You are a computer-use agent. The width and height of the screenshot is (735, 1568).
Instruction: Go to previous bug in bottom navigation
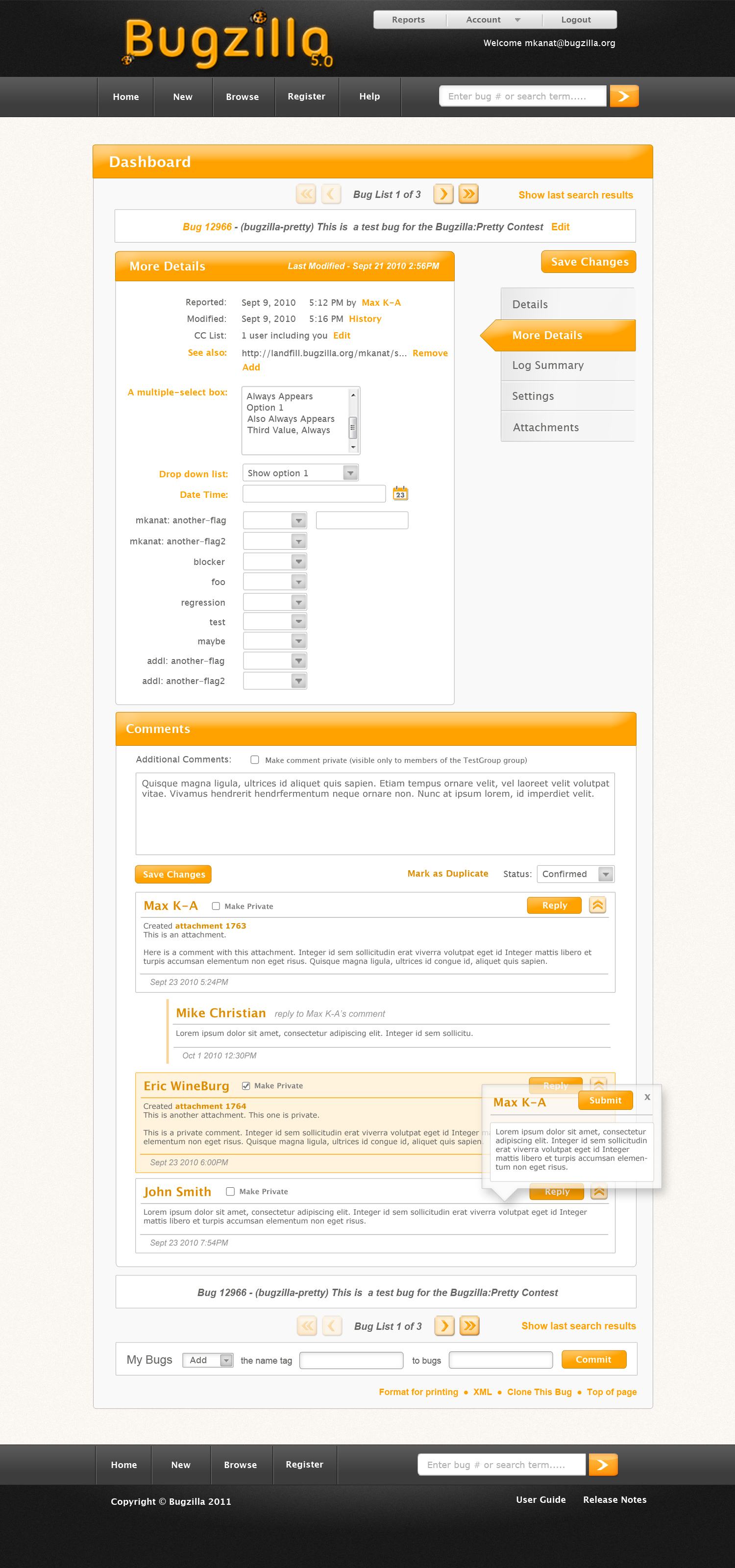point(332,1325)
